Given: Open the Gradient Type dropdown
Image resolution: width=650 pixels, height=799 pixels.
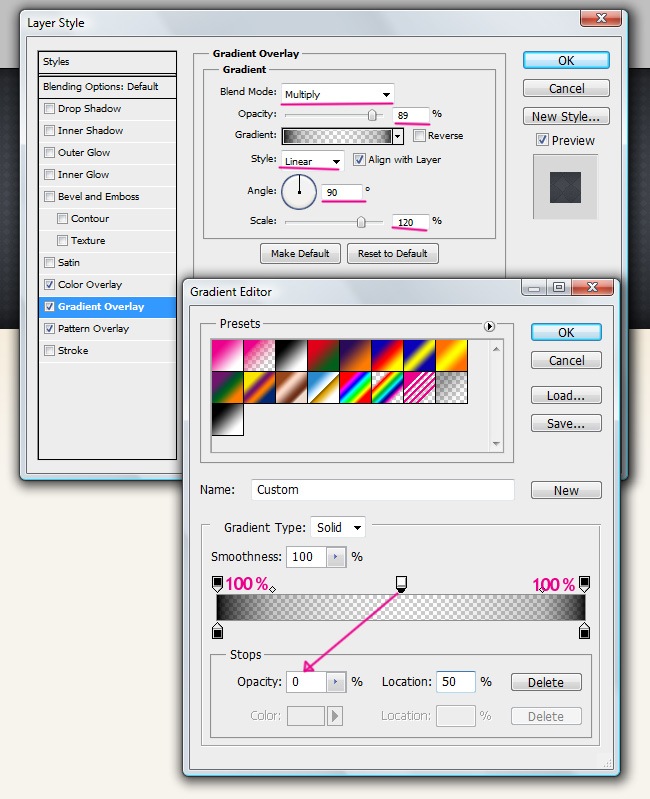Looking at the screenshot, I should click(x=338, y=528).
